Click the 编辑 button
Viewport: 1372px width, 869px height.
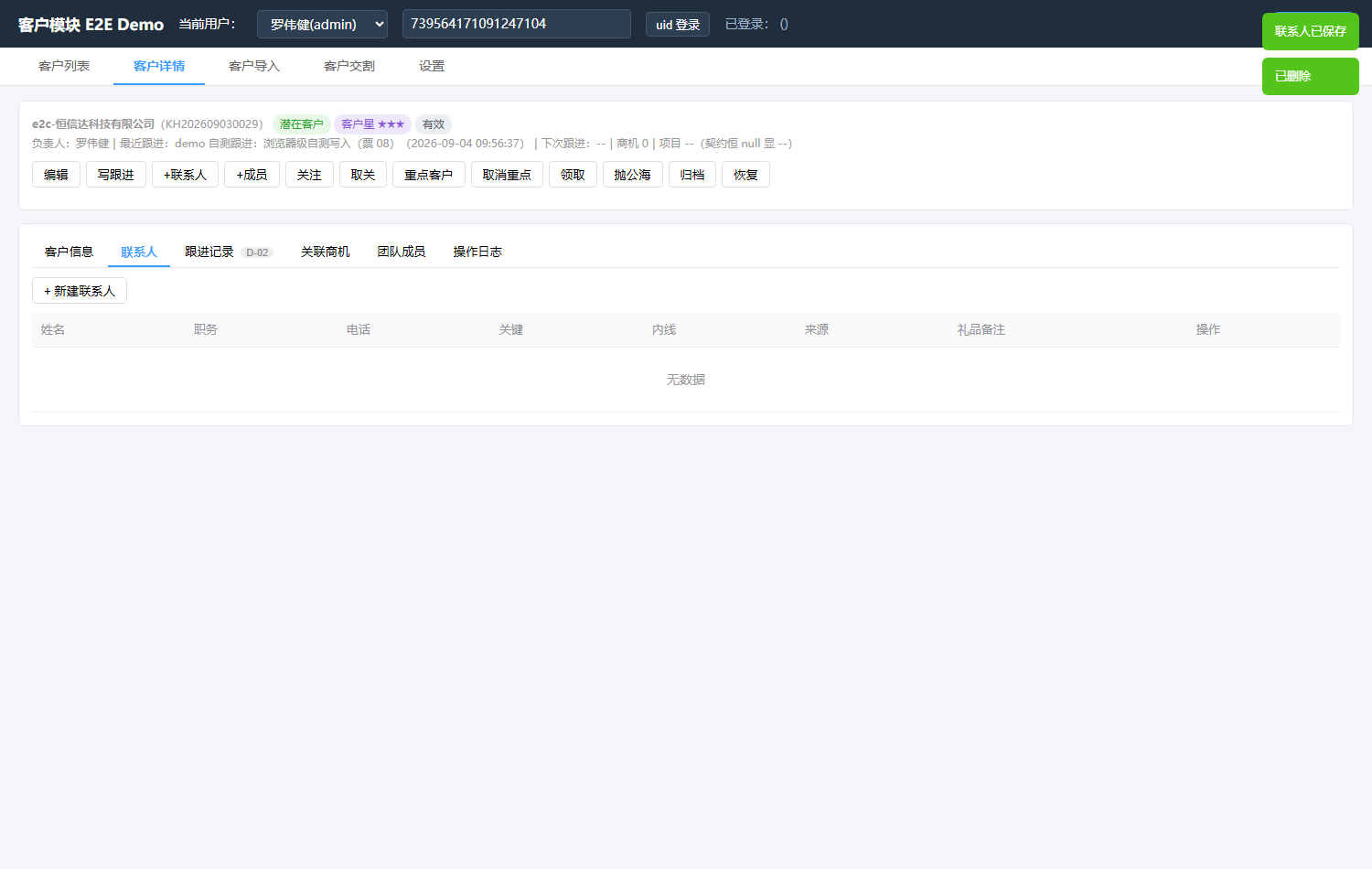[56, 175]
